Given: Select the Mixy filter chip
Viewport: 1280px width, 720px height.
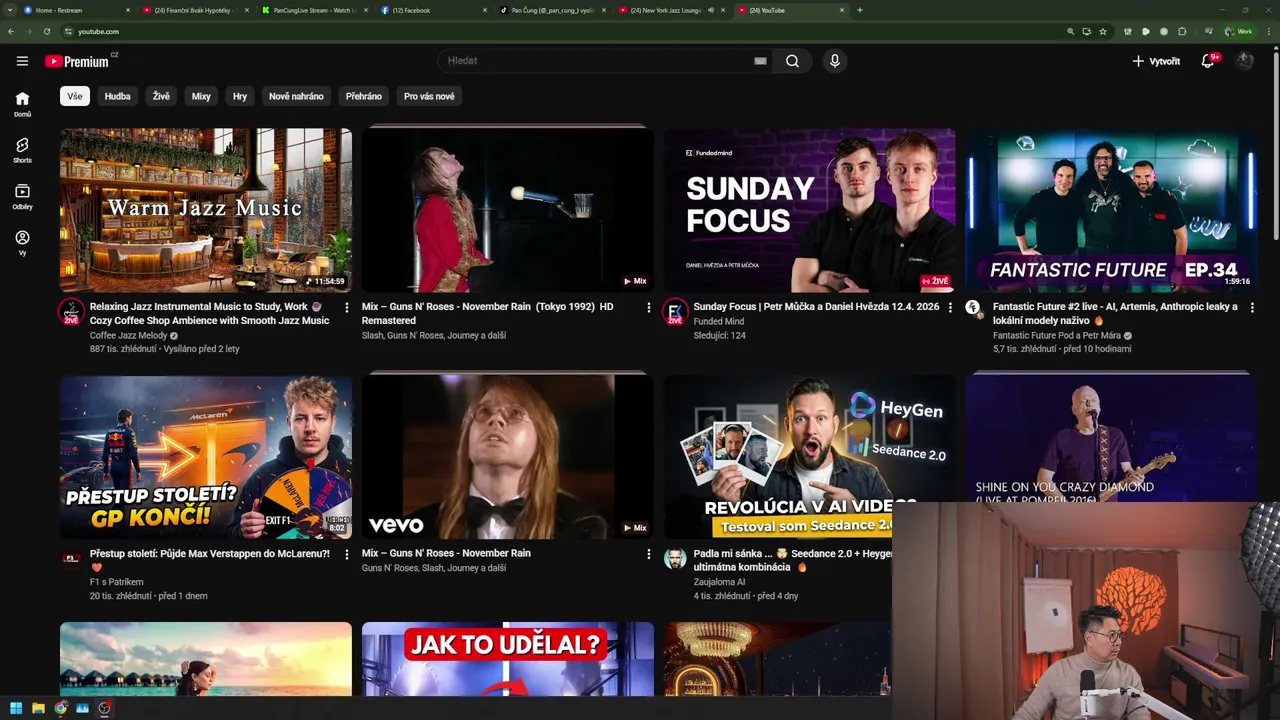Looking at the screenshot, I should click(x=201, y=96).
